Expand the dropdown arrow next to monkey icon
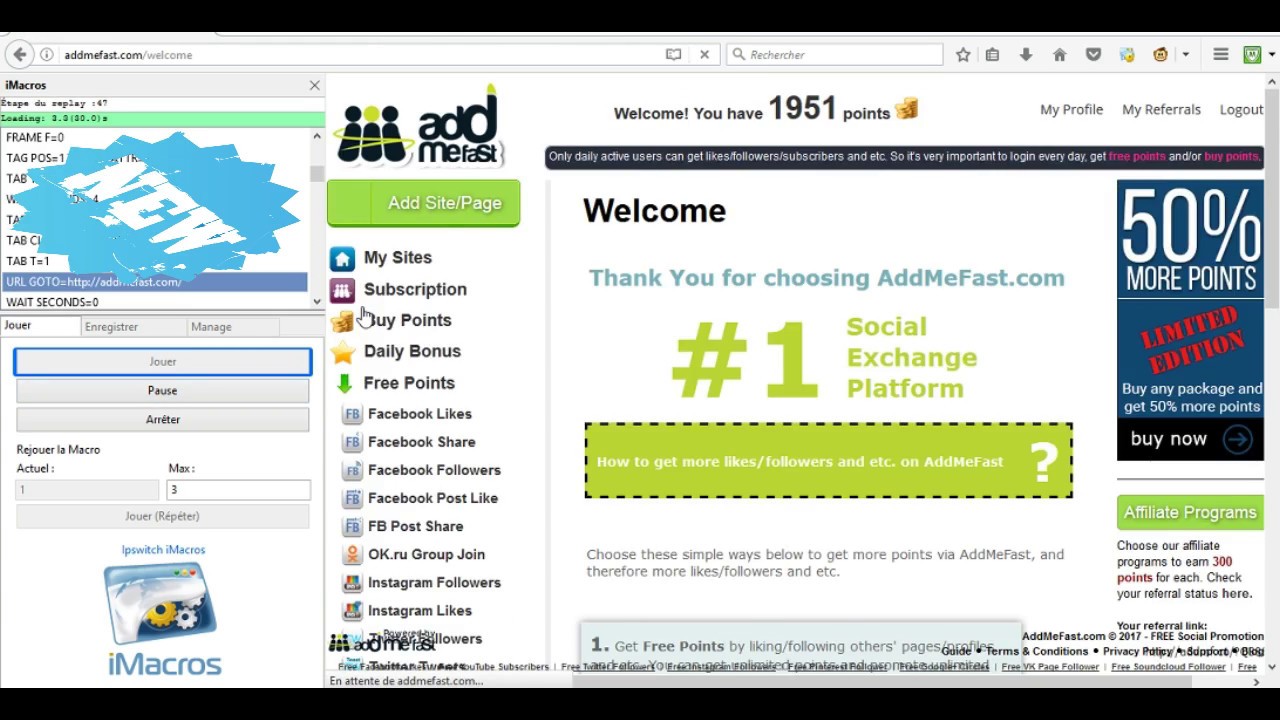Screen dimensions: 1280x720 coord(1185,55)
